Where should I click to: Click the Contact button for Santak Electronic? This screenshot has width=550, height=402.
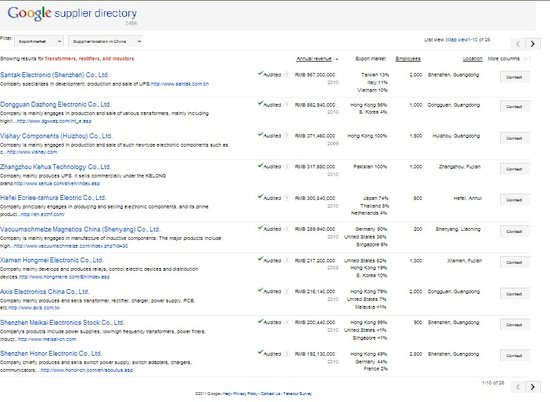514,77
